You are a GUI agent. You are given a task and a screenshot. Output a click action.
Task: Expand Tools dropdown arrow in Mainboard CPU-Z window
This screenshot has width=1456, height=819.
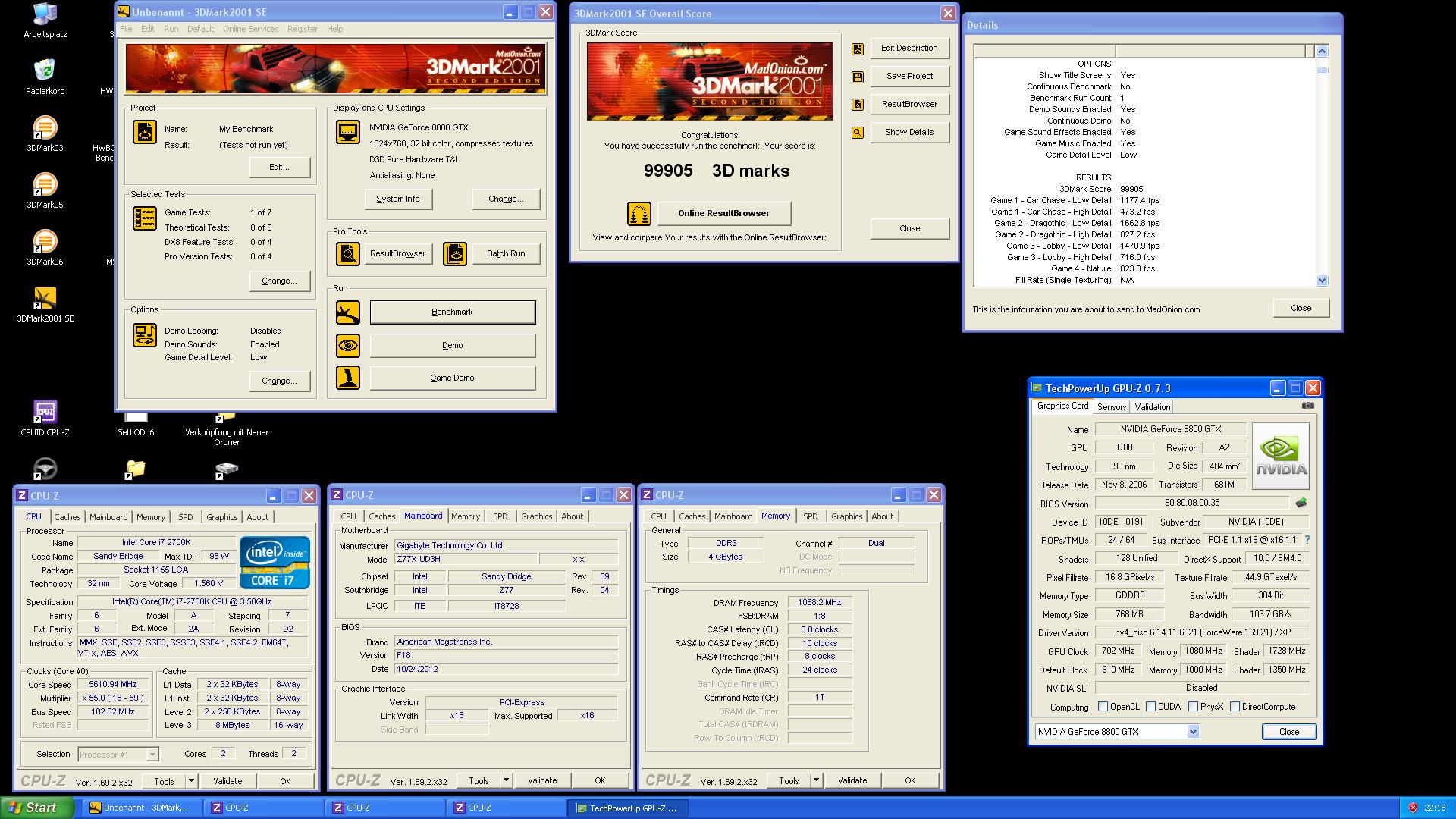point(506,780)
